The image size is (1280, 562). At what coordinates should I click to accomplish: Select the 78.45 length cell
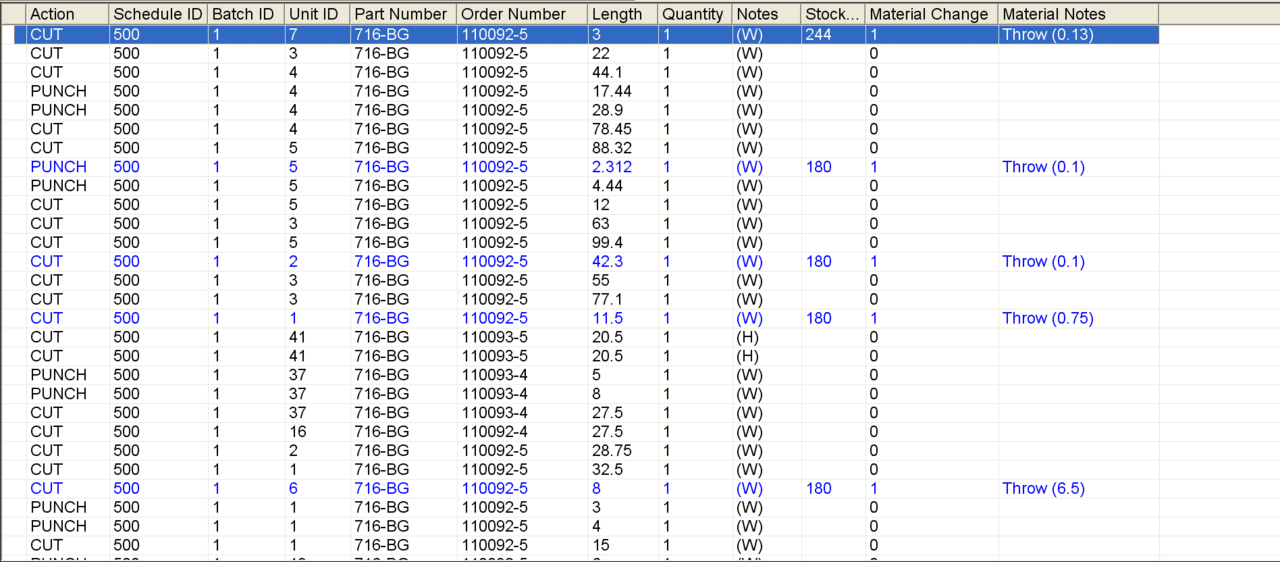coord(611,129)
